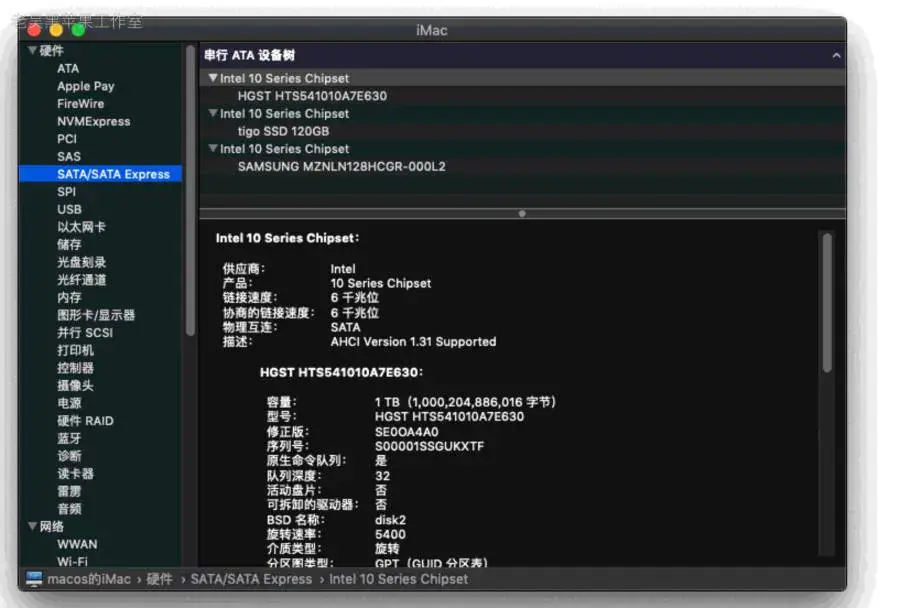Screen dimensions: 900x608
Task: Select WWAN under 网络
Action: pos(77,544)
